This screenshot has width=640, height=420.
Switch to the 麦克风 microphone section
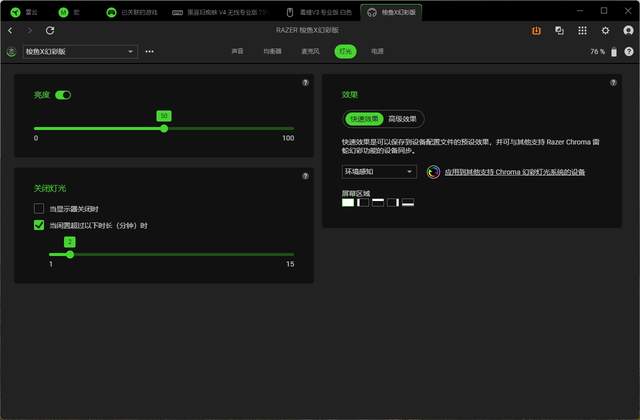click(310, 51)
